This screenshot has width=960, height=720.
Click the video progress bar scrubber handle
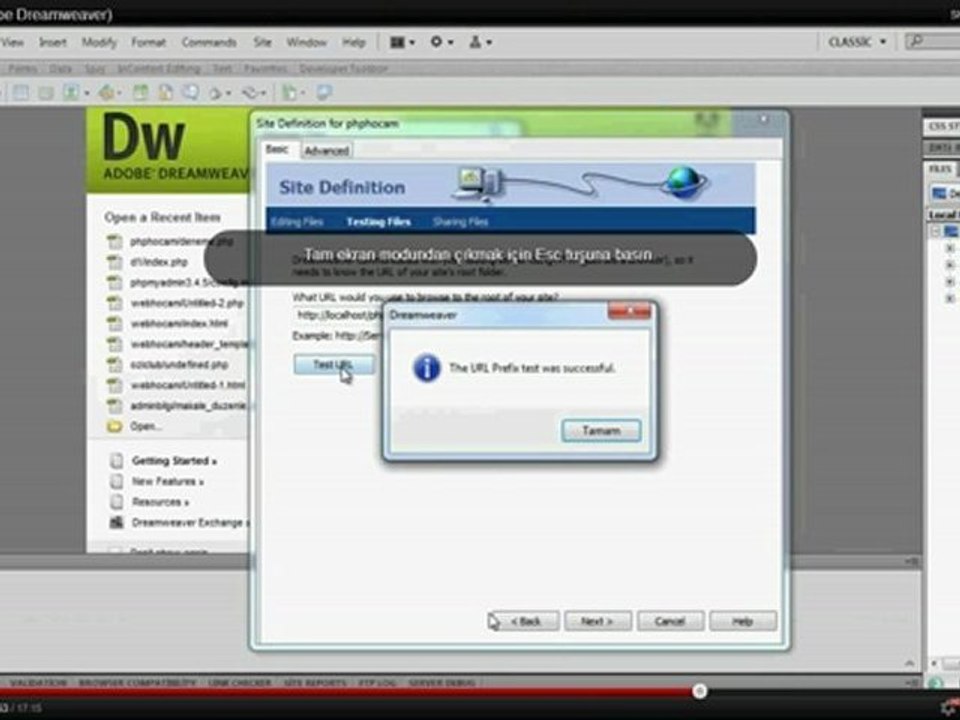tap(700, 691)
